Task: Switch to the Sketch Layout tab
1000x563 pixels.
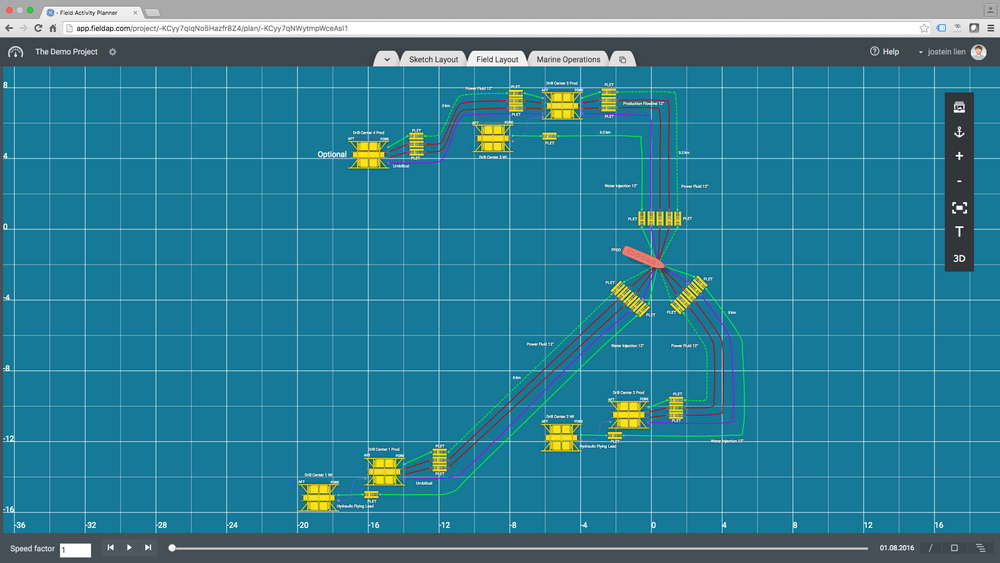Action: (x=433, y=60)
